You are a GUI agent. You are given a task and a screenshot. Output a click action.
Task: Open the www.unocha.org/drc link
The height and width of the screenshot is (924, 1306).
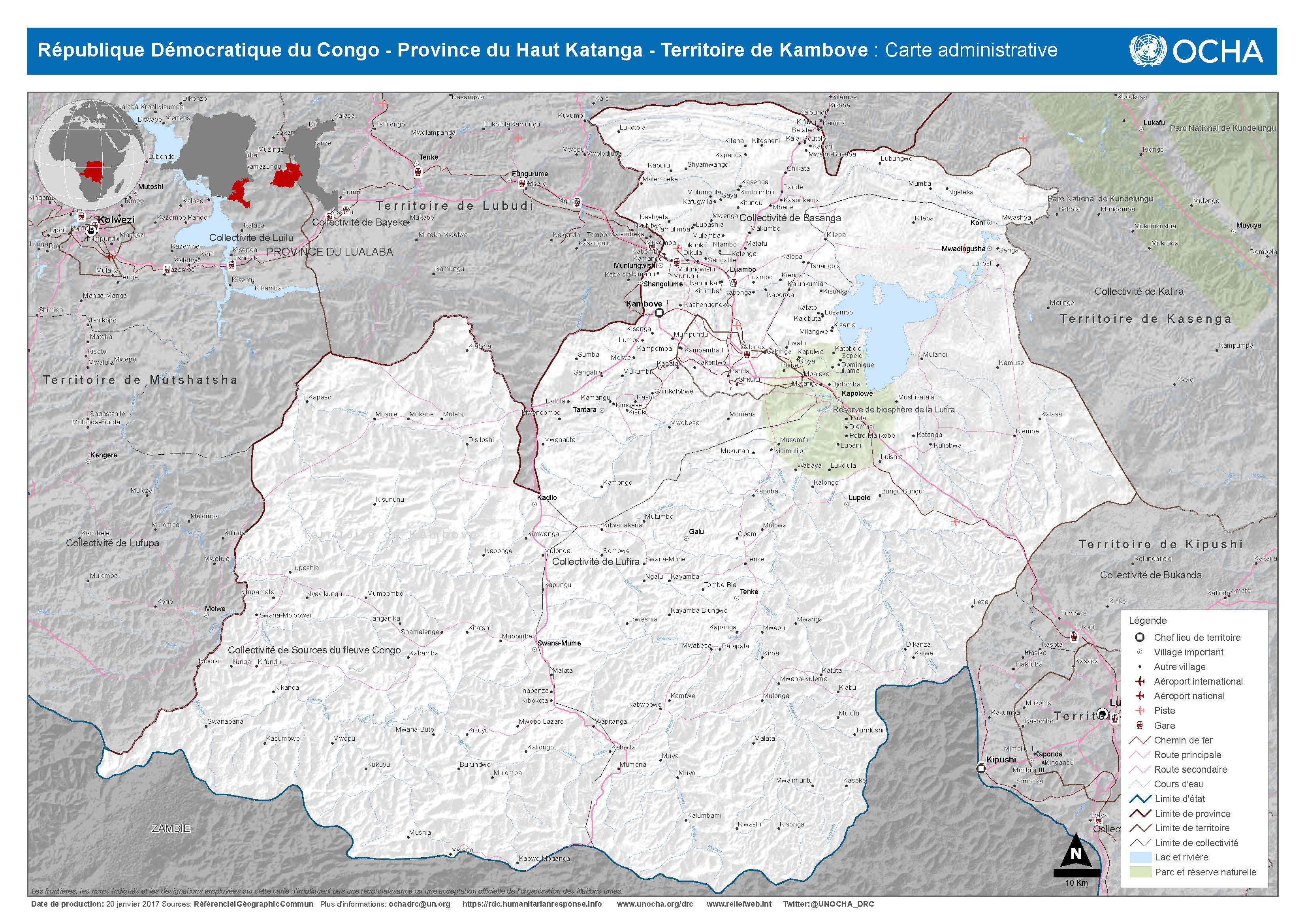pos(655,903)
